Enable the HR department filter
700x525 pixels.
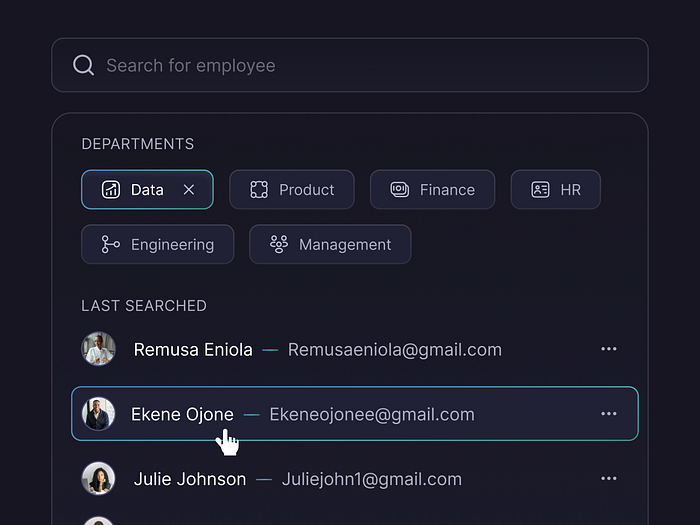click(555, 190)
